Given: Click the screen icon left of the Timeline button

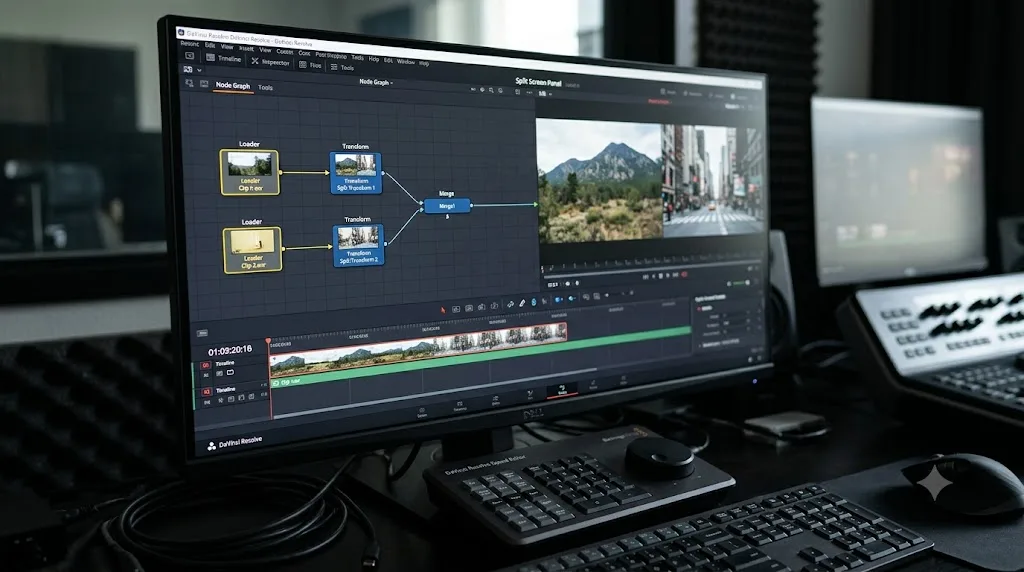Looking at the screenshot, I should click(x=189, y=56).
